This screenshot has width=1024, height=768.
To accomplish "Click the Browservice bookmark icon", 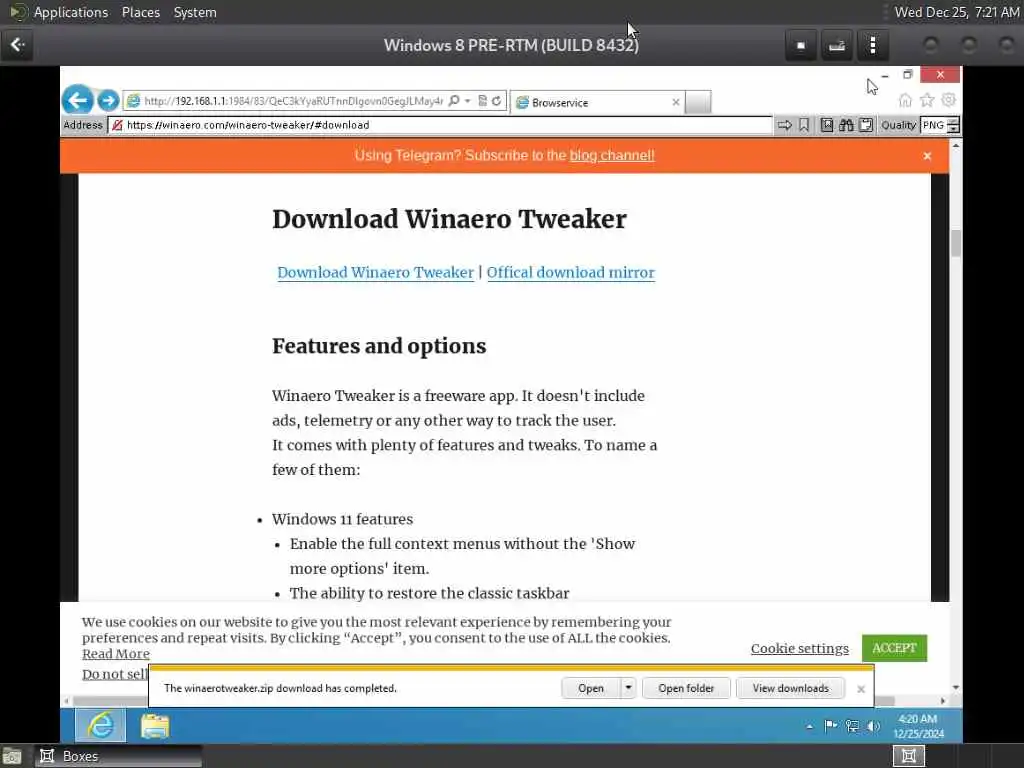I will [805, 125].
